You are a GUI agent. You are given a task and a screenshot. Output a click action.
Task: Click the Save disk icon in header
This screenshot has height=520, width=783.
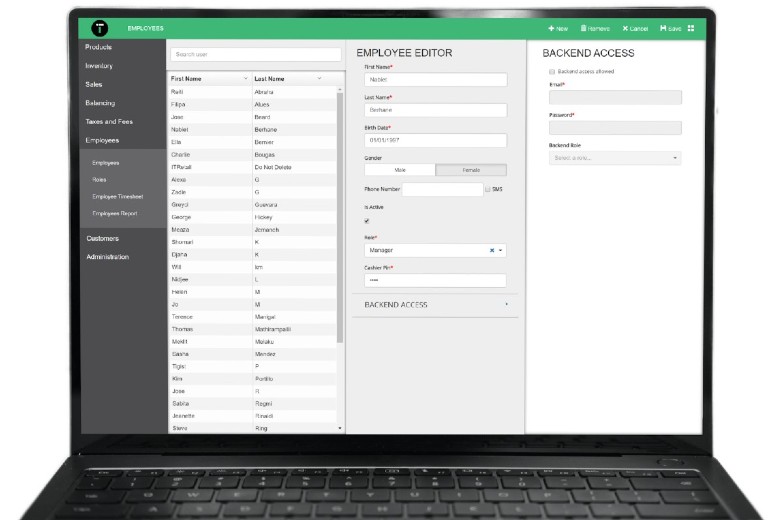tap(663, 29)
